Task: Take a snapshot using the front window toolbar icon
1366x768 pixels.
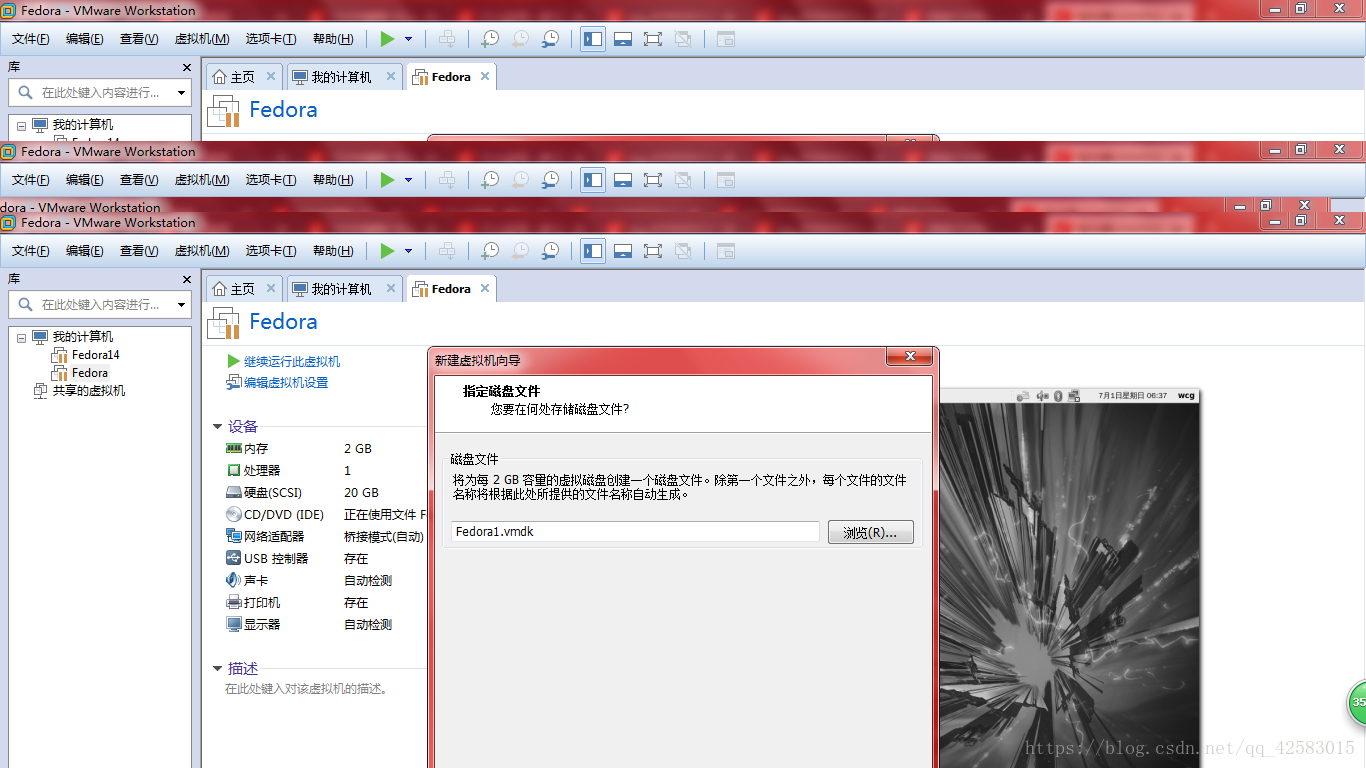Action: [490, 251]
